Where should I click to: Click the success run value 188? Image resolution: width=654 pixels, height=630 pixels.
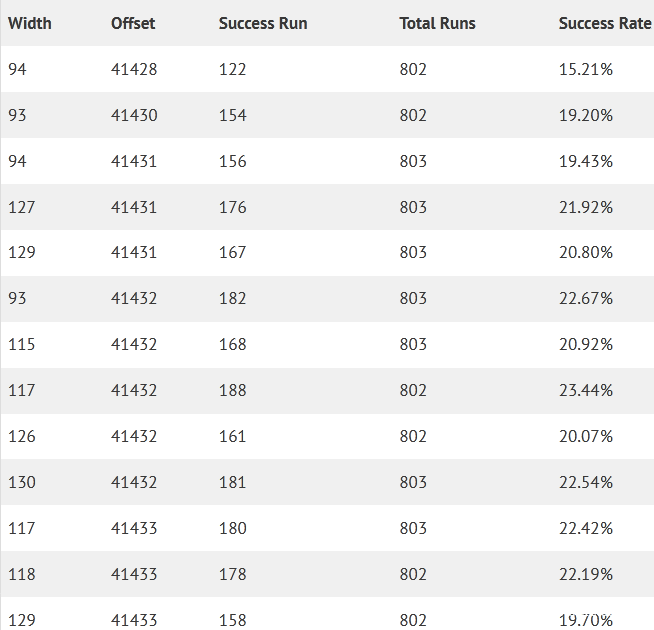click(232, 390)
